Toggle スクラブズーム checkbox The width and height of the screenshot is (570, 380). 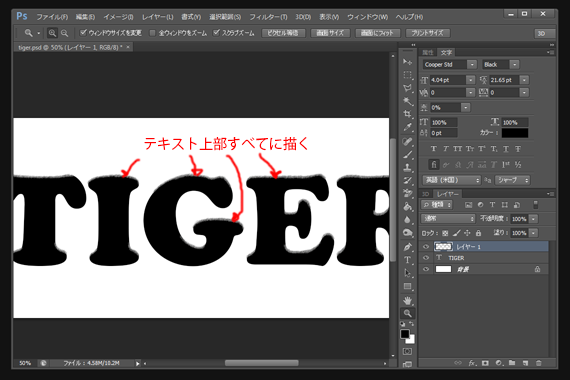[x=216, y=33]
